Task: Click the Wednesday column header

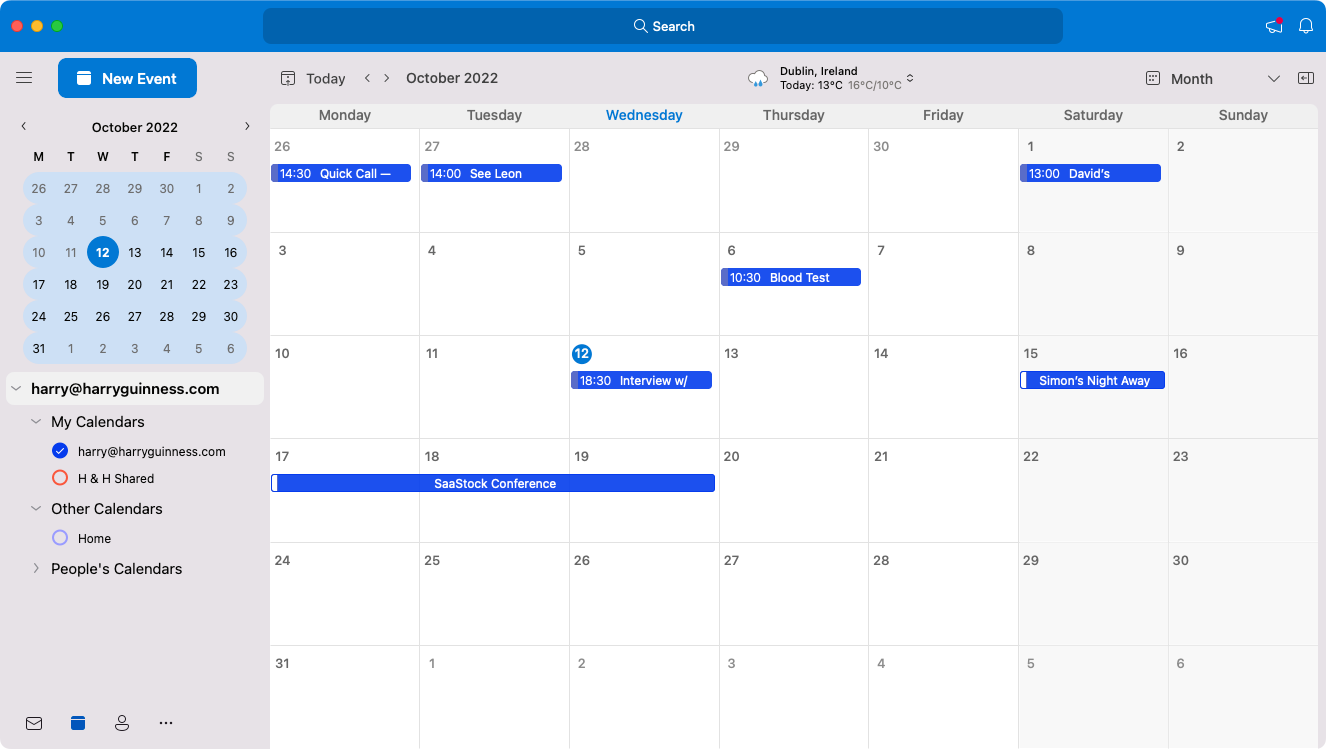Action: [x=644, y=115]
